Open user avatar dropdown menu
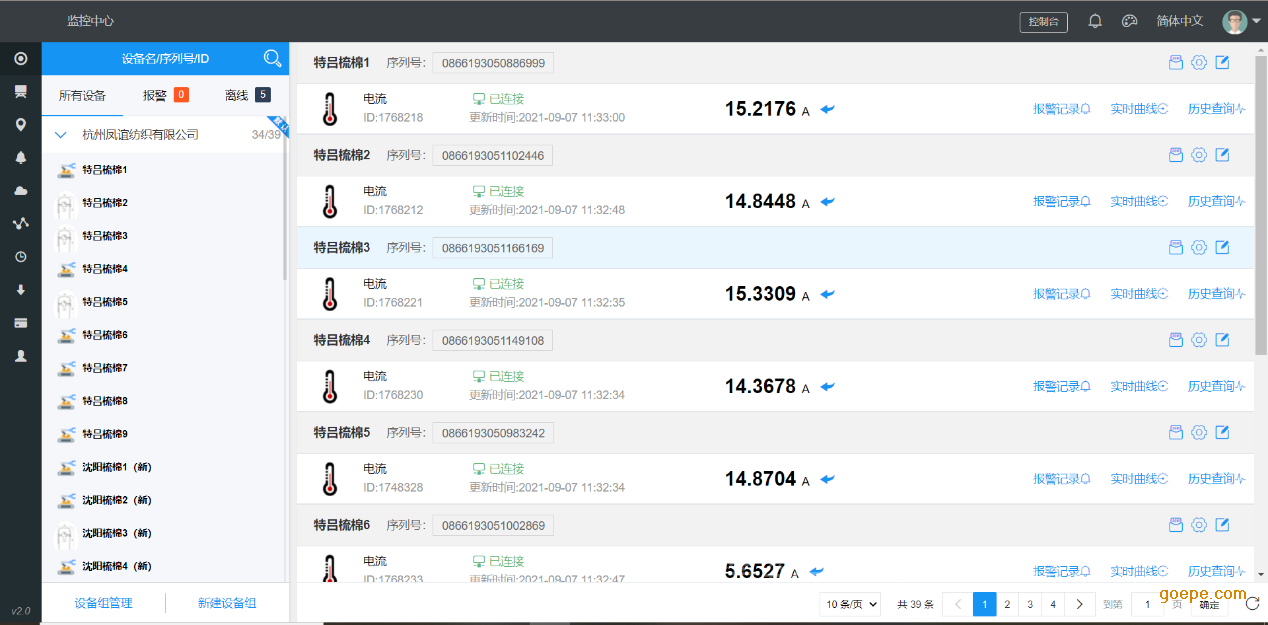The image size is (1268, 625). tap(1241, 21)
